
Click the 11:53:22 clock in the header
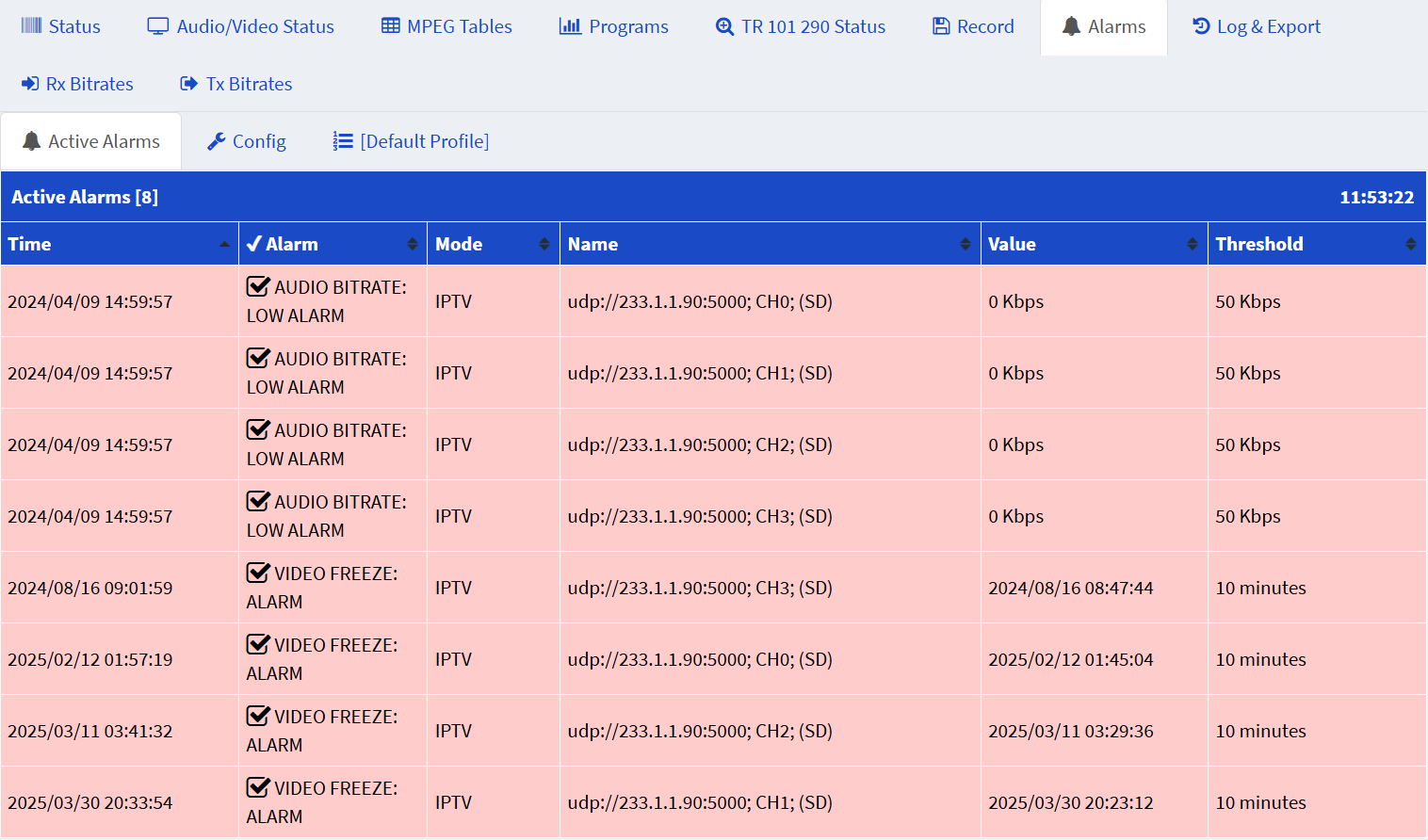pyautogui.click(x=1376, y=198)
